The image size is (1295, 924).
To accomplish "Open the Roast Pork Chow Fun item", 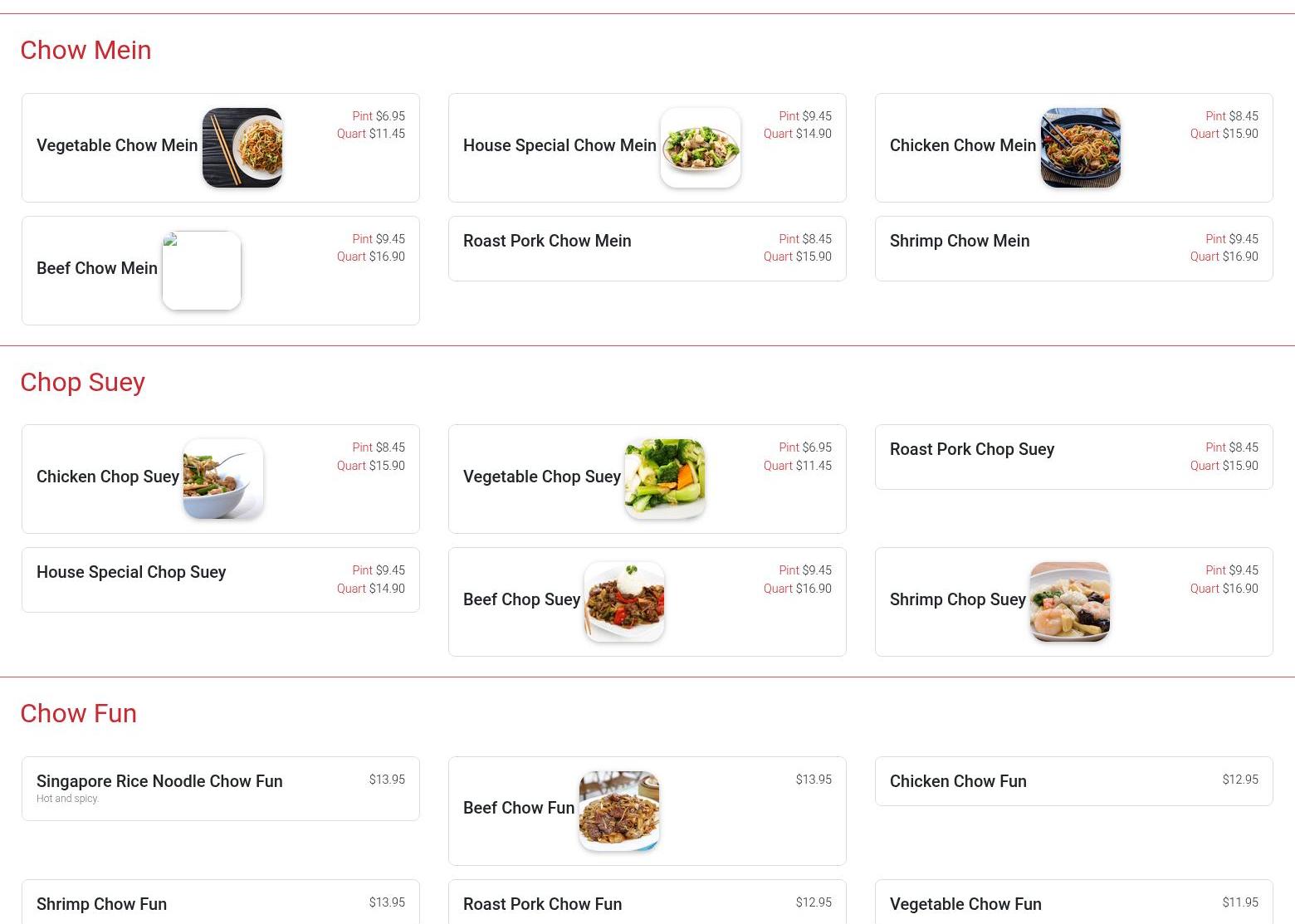I will (647, 902).
